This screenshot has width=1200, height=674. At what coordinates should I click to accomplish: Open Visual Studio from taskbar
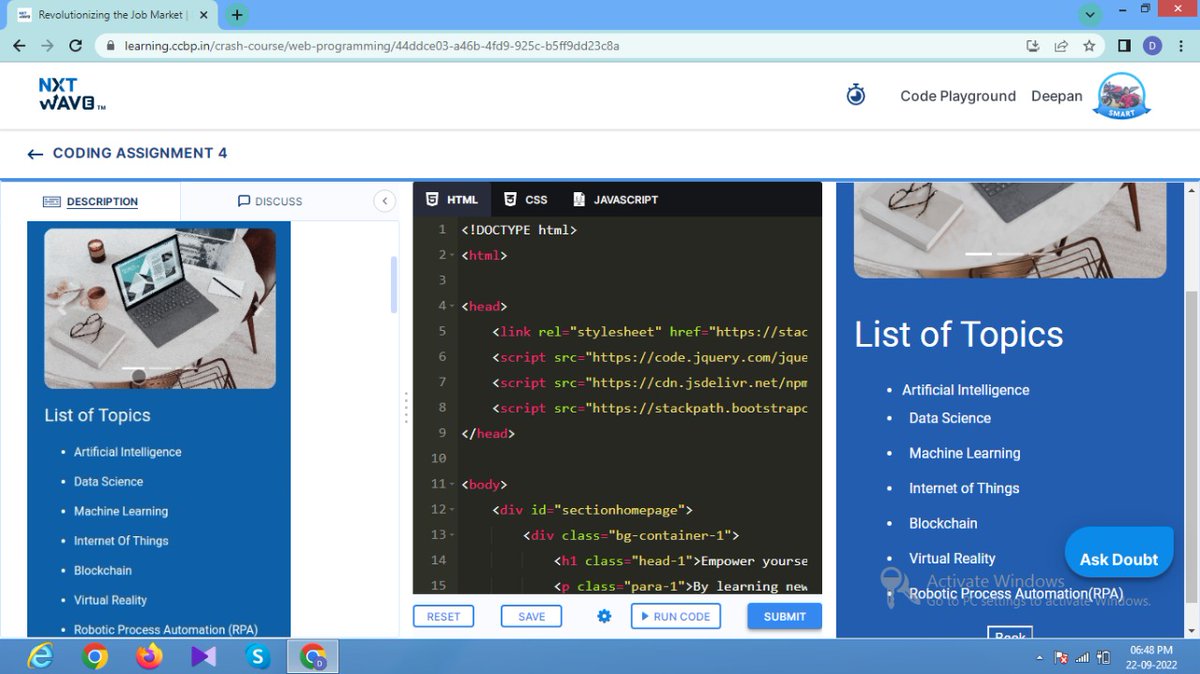click(204, 656)
